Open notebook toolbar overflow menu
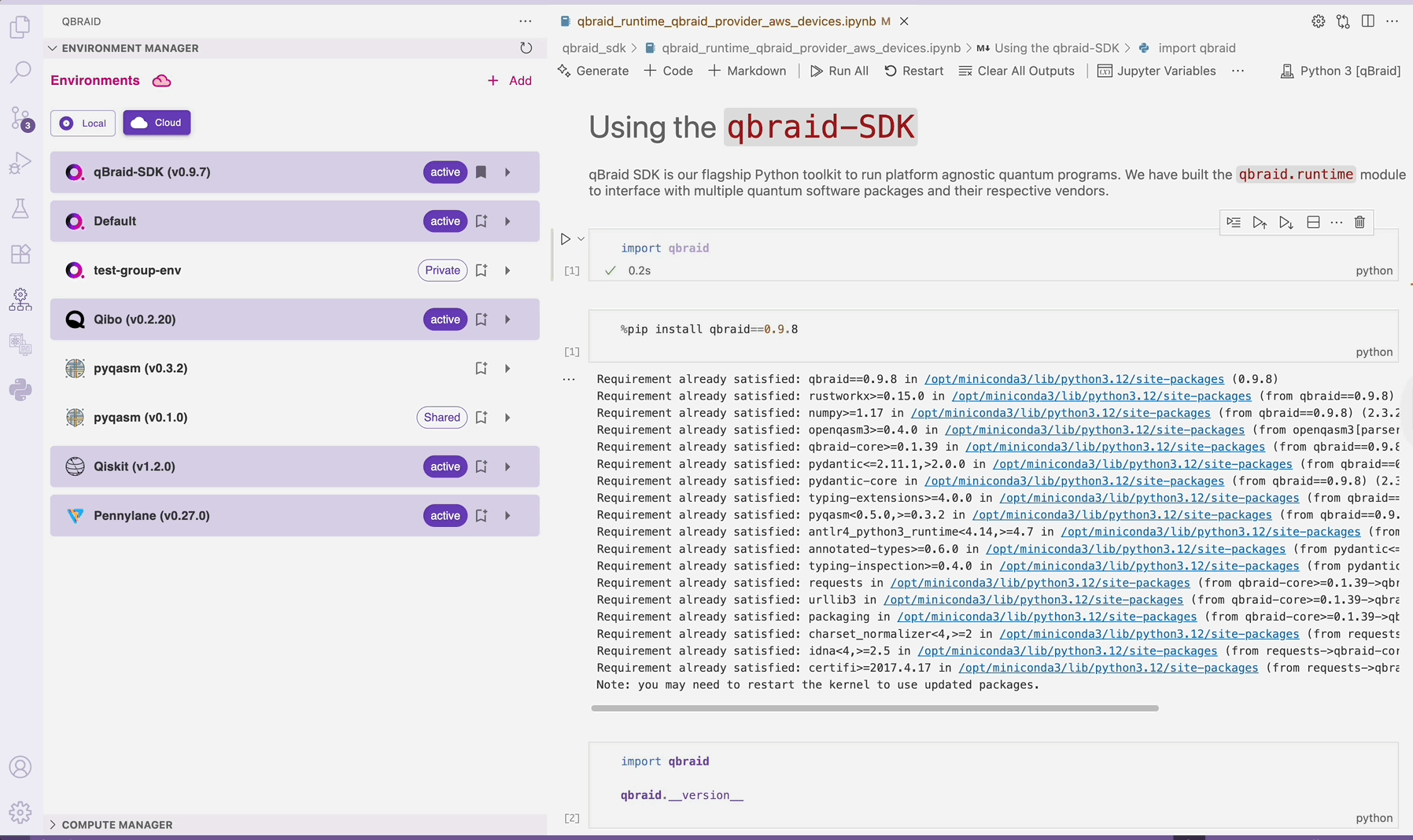1413x840 pixels. (x=1238, y=71)
